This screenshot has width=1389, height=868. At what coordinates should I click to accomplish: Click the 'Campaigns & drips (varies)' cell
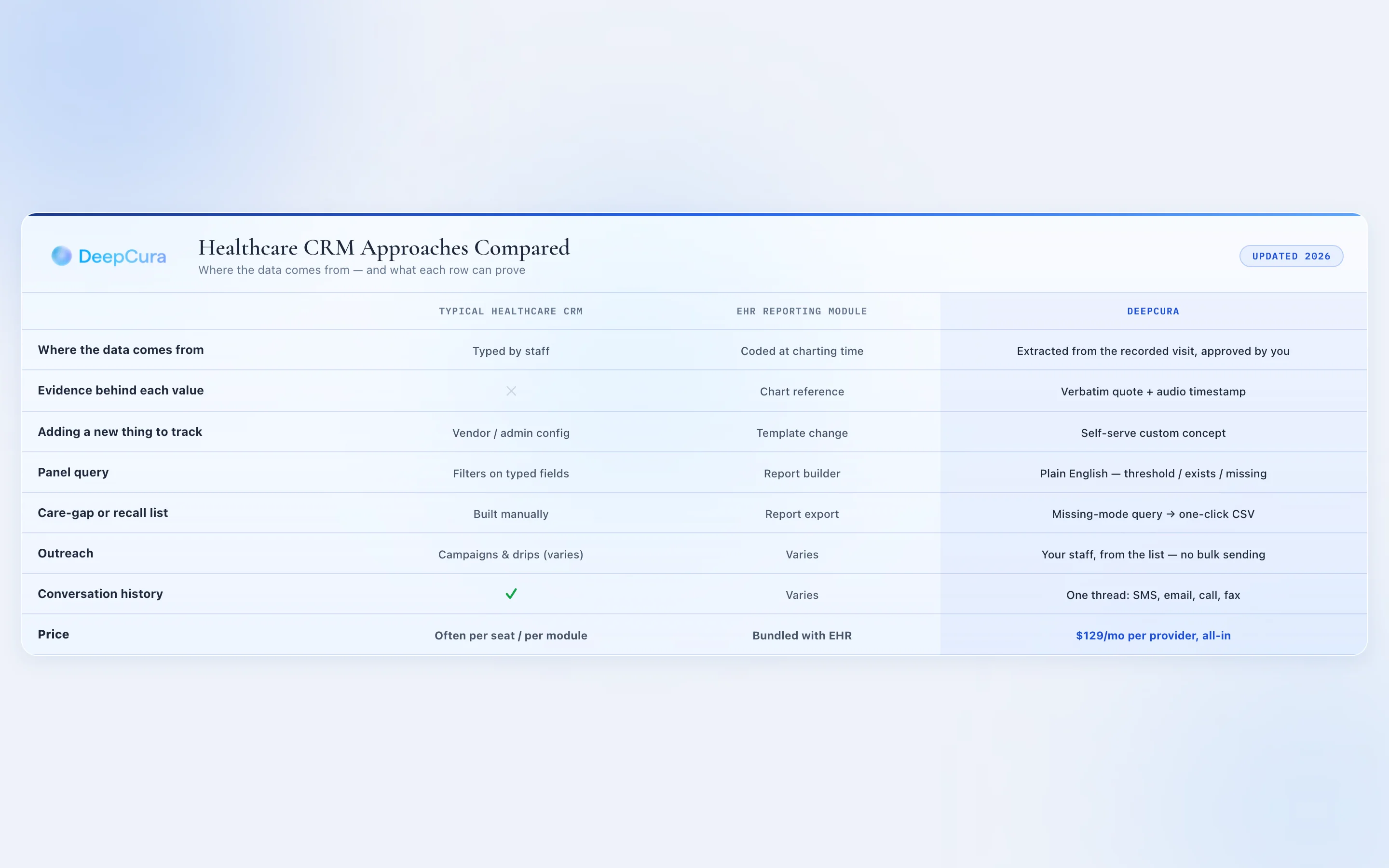[511, 555]
